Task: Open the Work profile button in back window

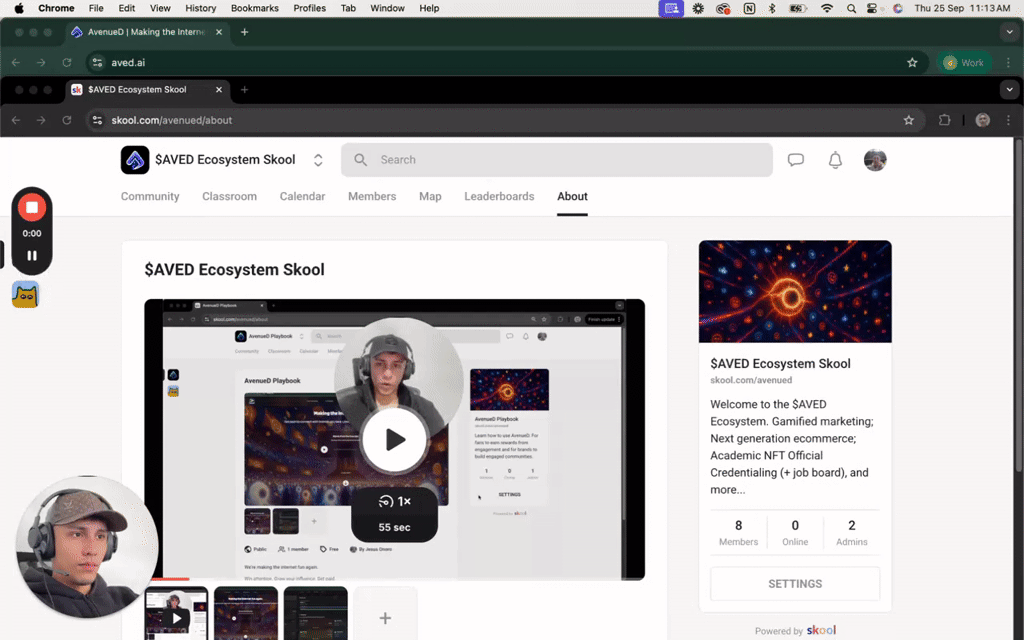Action: pyautogui.click(x=964, y=63)
